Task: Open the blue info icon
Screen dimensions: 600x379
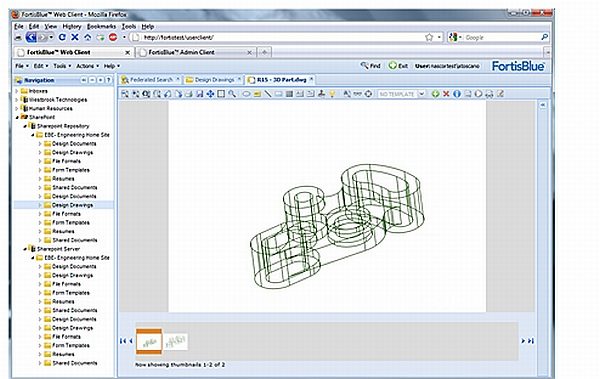Action: tap(457, 94)
